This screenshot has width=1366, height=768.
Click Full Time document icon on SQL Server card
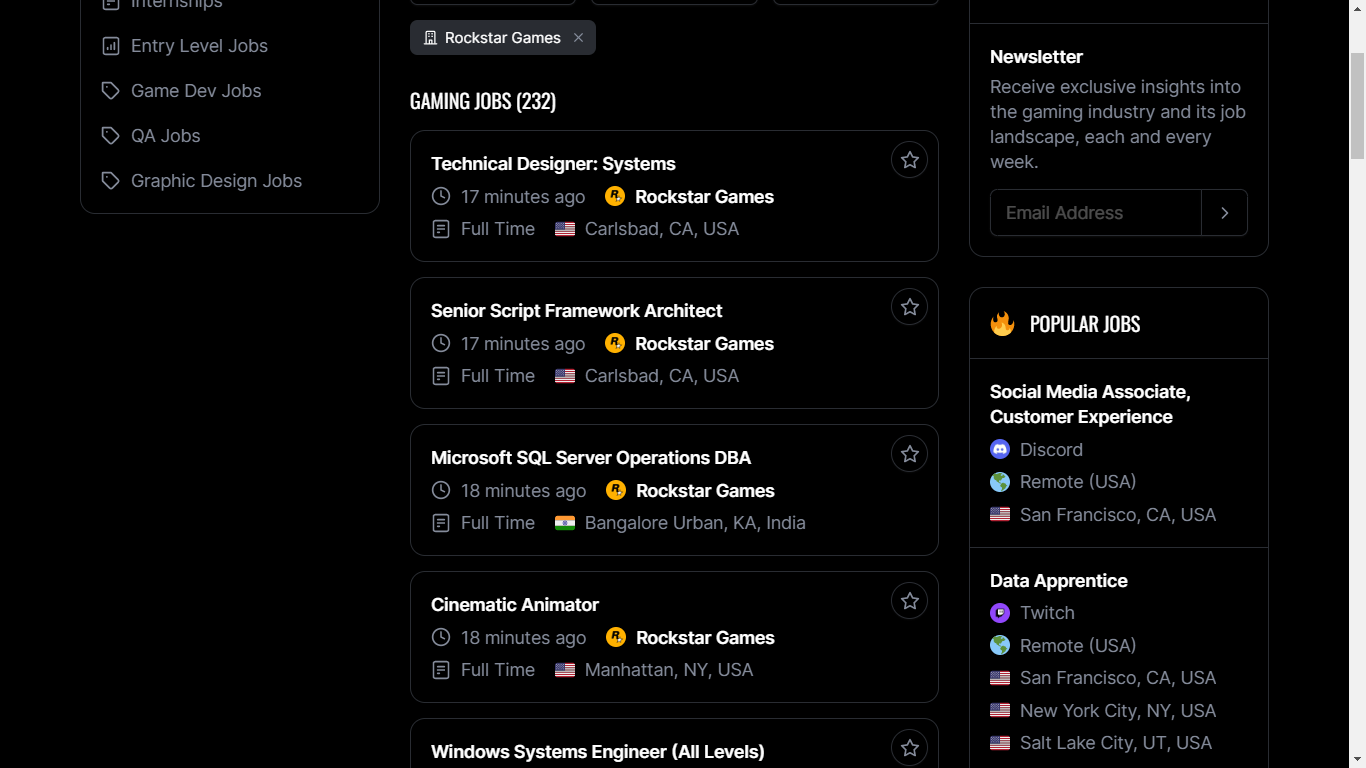(x=441, y=523)
